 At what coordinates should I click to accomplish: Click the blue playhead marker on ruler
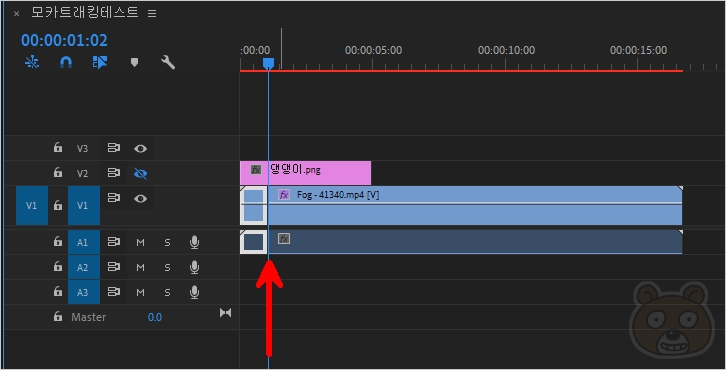click(269, 63)
